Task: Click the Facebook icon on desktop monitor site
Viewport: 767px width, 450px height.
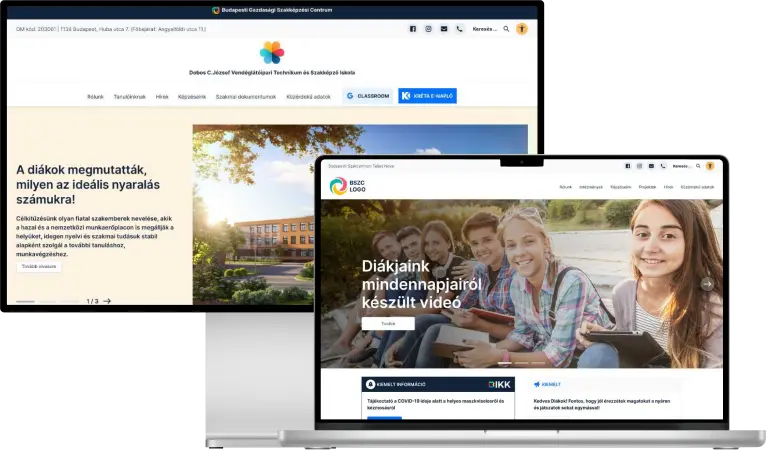Action: point(413,30)
